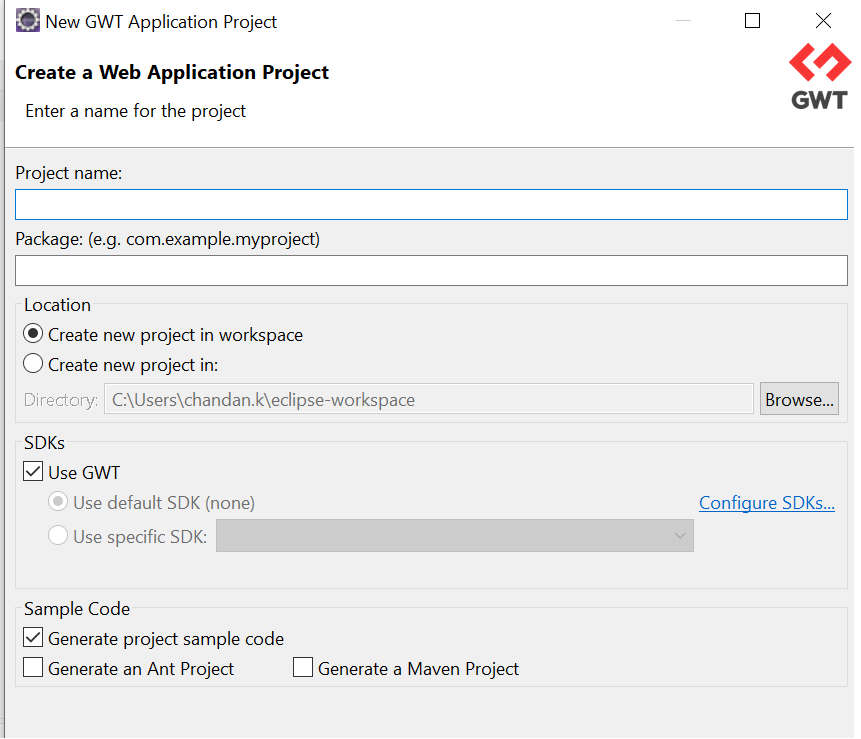This screenshot has width=861, height=739.
Task: Click the Eclipse icon in title bar
Action: click(x=27, y=21)
